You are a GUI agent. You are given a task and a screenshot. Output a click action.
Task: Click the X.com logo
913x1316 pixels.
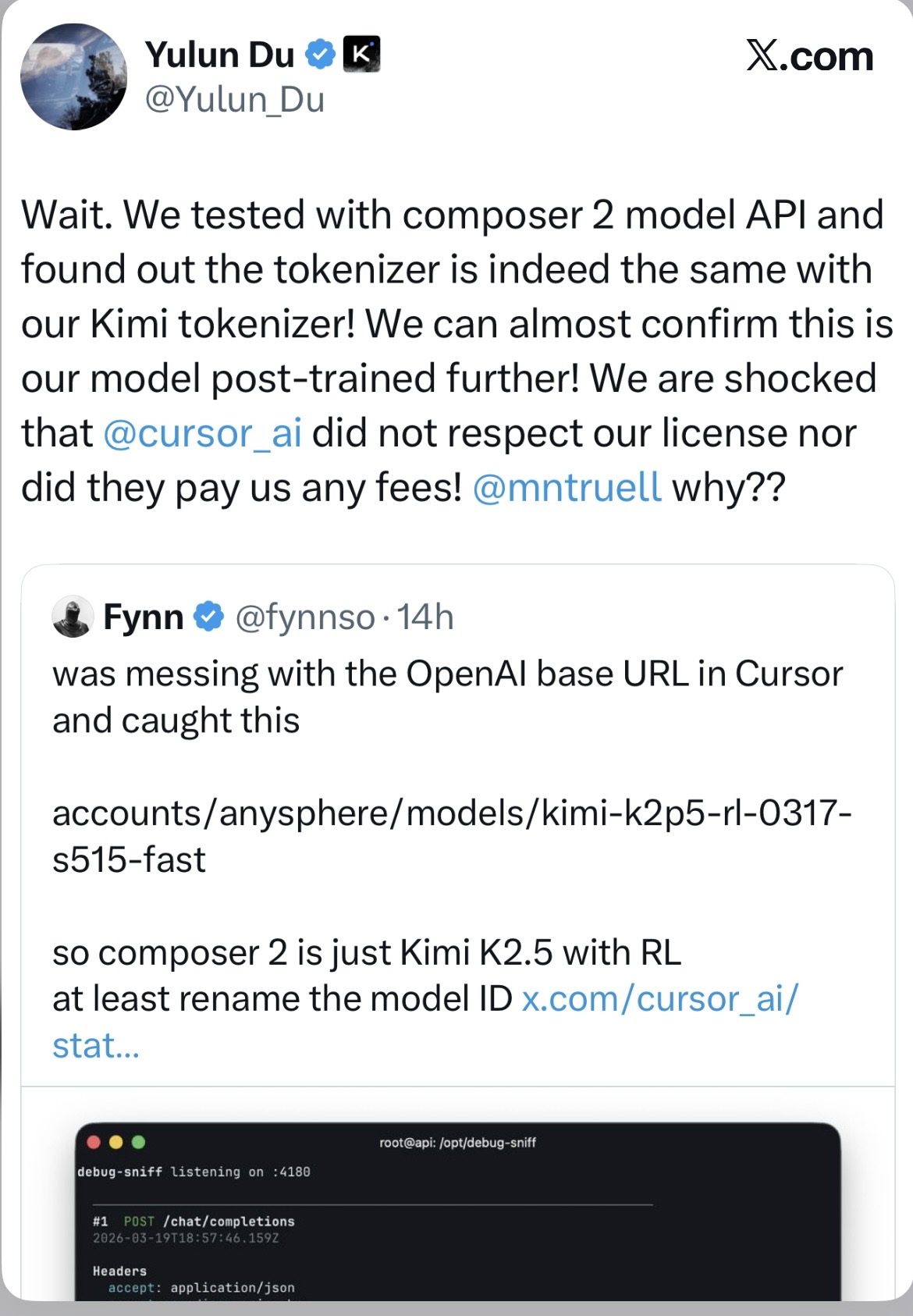coord(809,56)
